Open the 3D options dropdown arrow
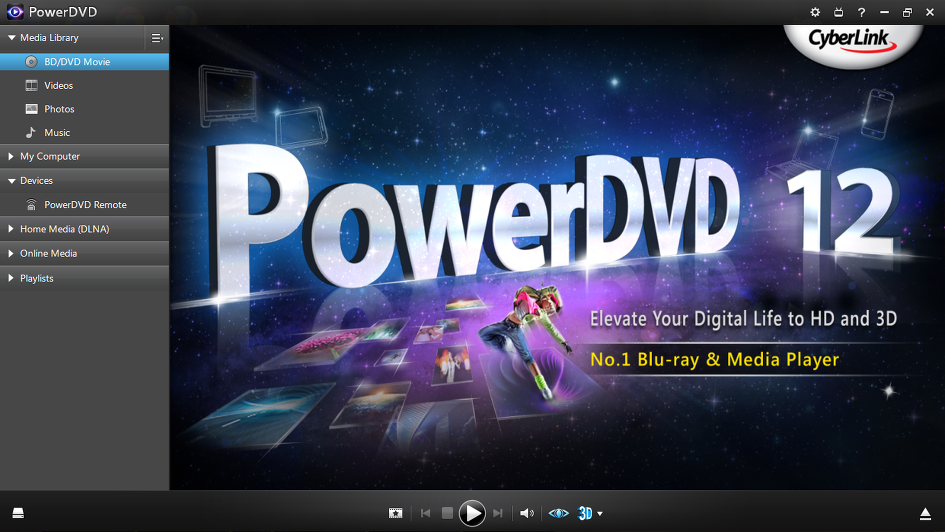Screen dimensions: 945x532 600,514
